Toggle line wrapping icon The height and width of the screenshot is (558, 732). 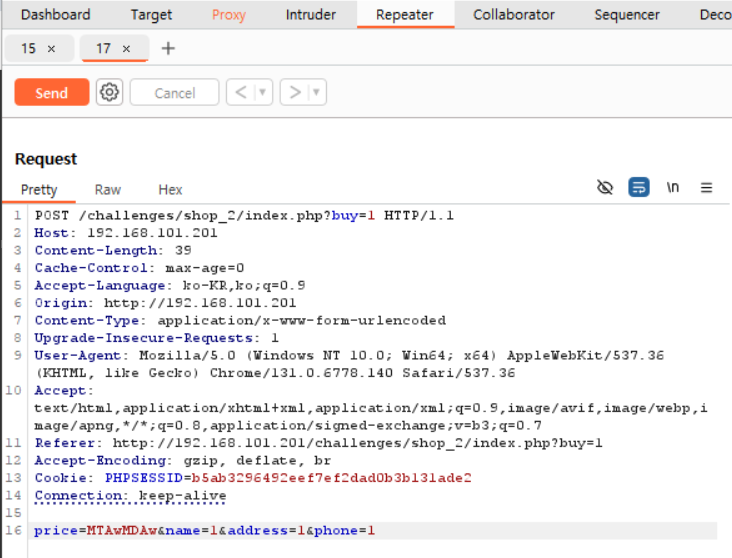point(639,187)
